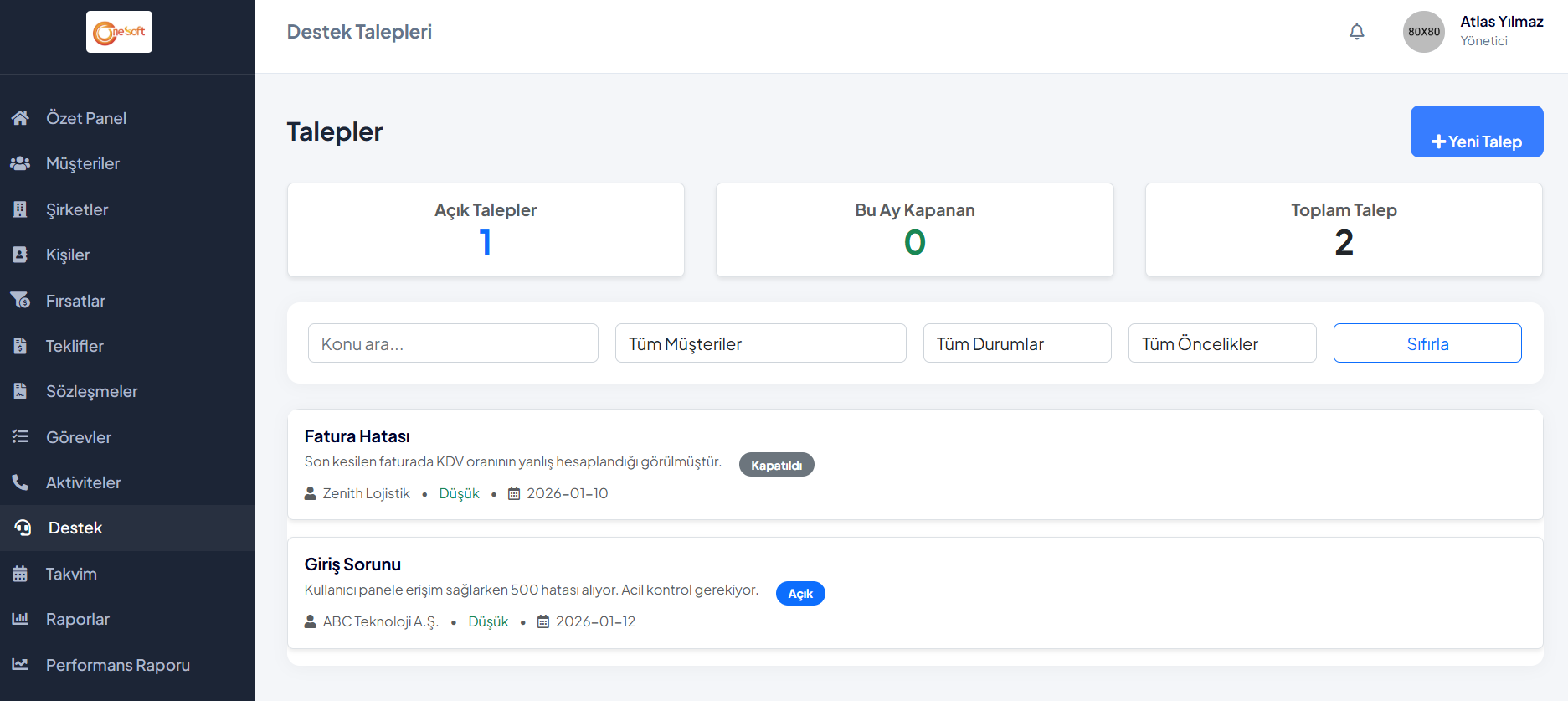This screenshot has width=1568, height=701.
Task: Focus the Konu ara search field
Action: click(453, 343)
